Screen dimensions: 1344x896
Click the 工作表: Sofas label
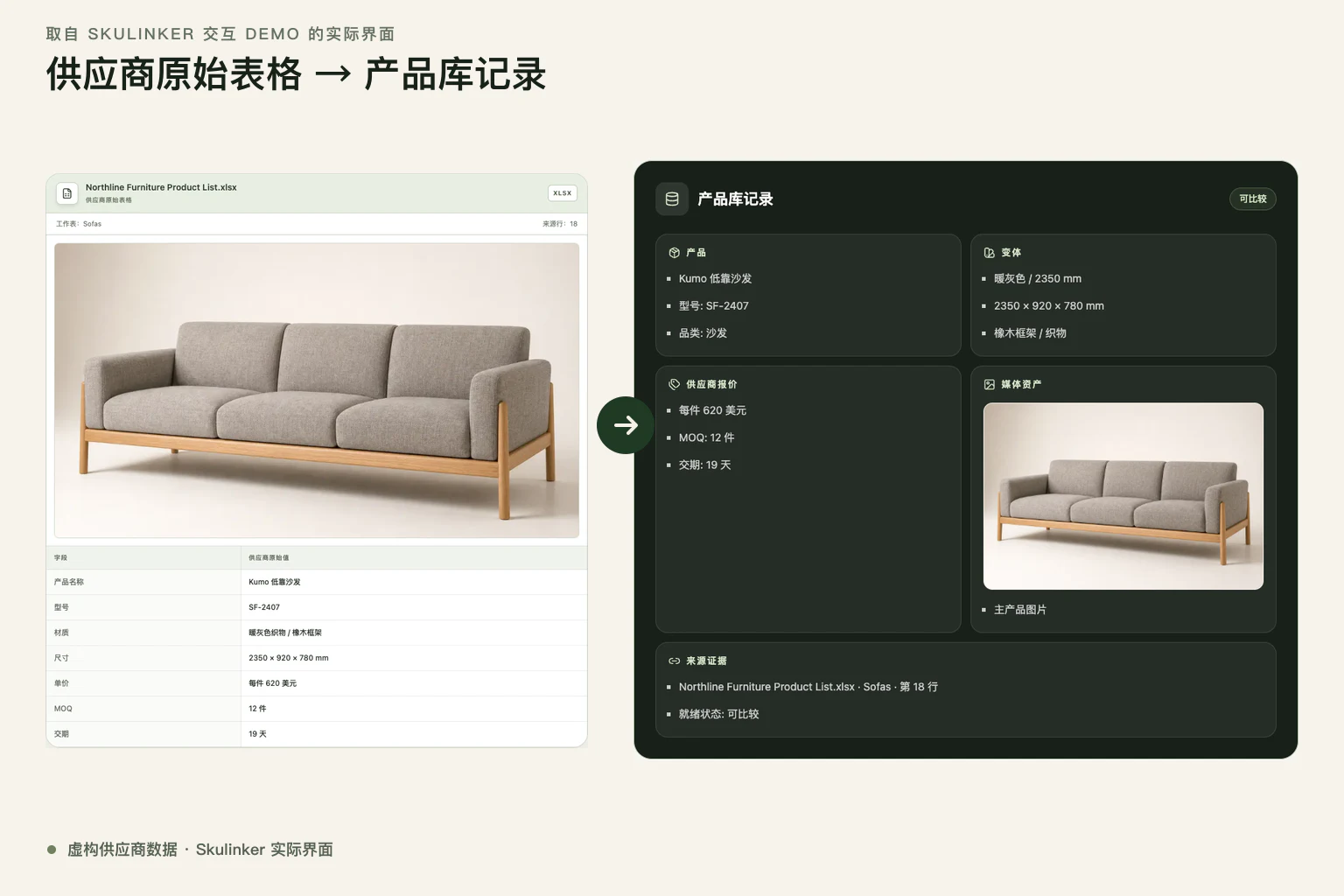(x=79, y=224)
